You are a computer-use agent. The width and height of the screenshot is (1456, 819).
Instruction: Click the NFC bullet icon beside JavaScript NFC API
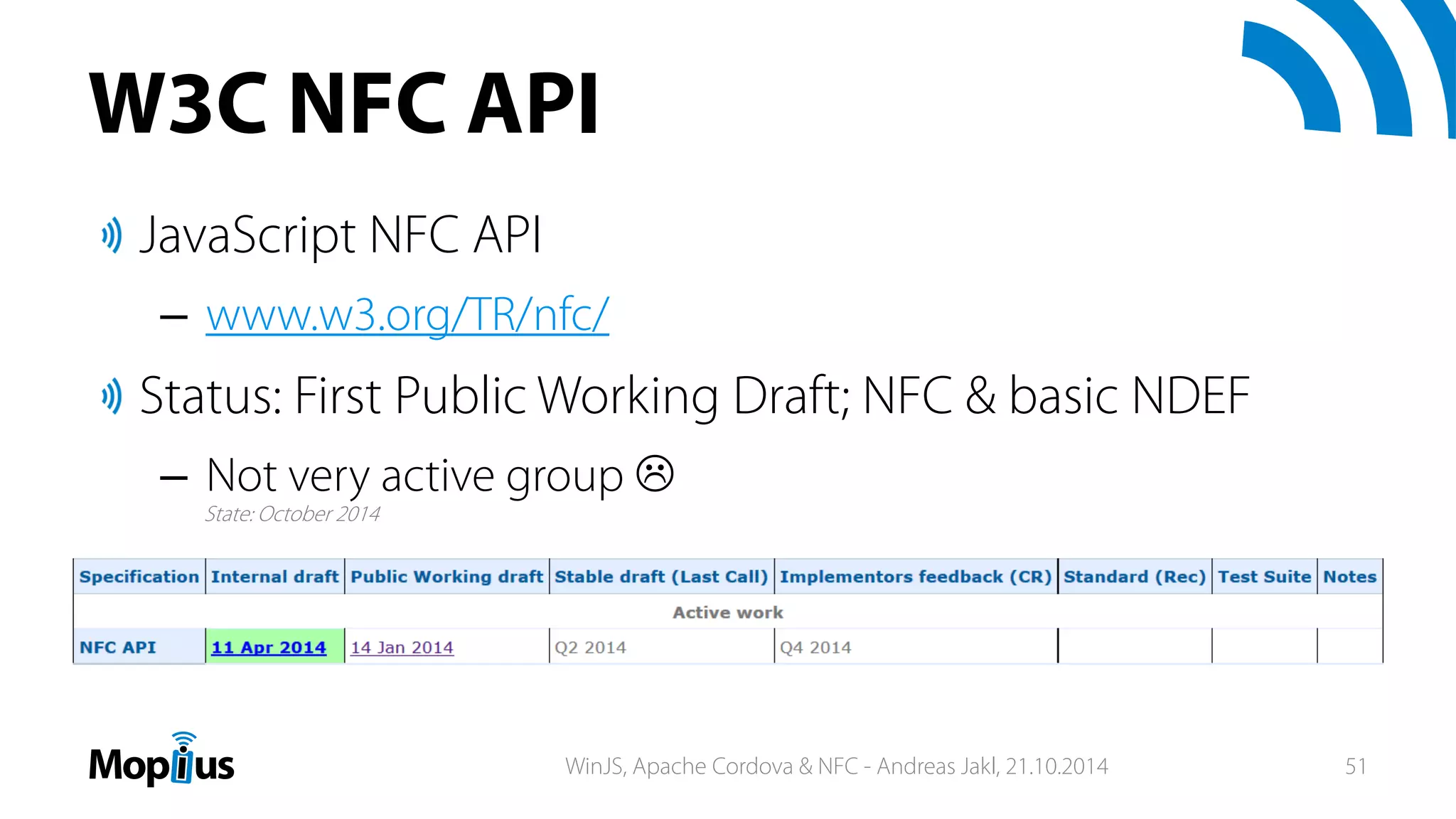coord(112,235)
